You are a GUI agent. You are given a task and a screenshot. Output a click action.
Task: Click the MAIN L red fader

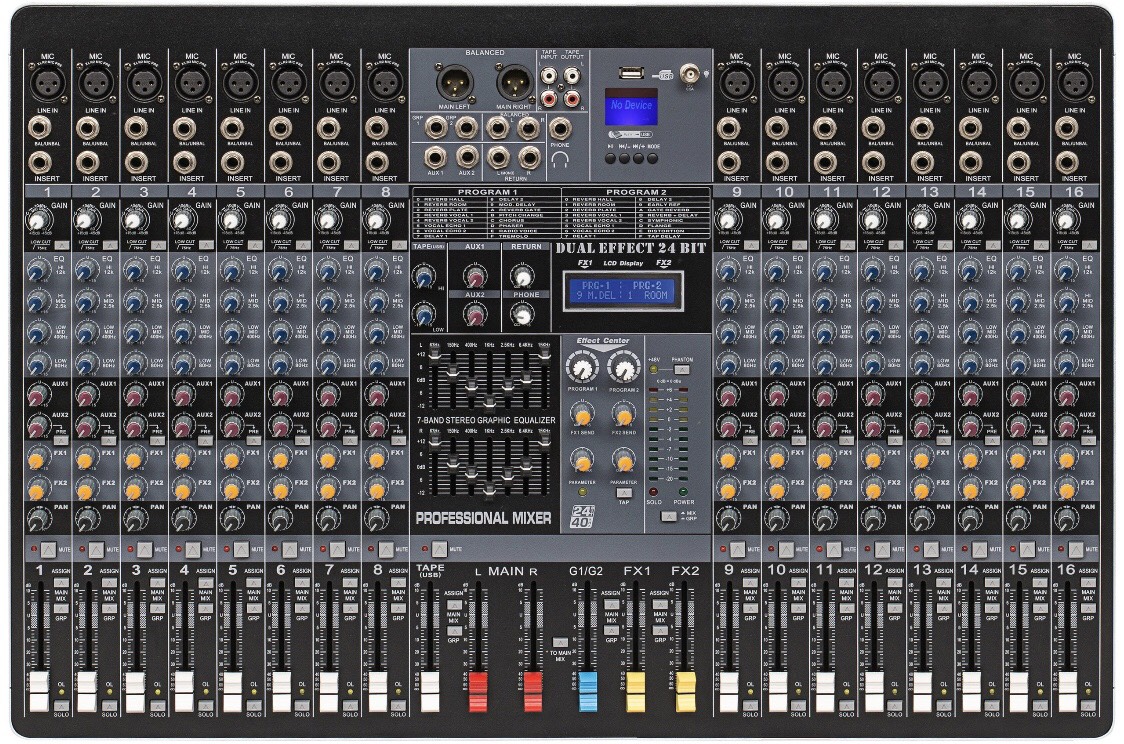tap(478, 692)
